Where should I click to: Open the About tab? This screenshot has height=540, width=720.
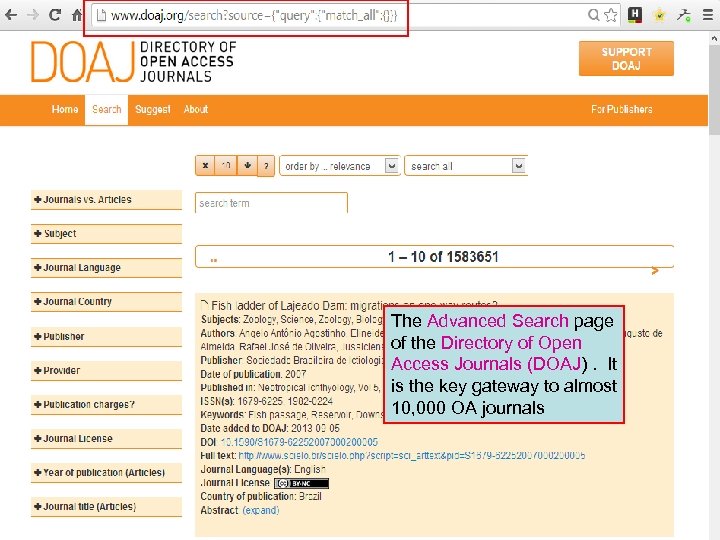[x=196, y=109]
